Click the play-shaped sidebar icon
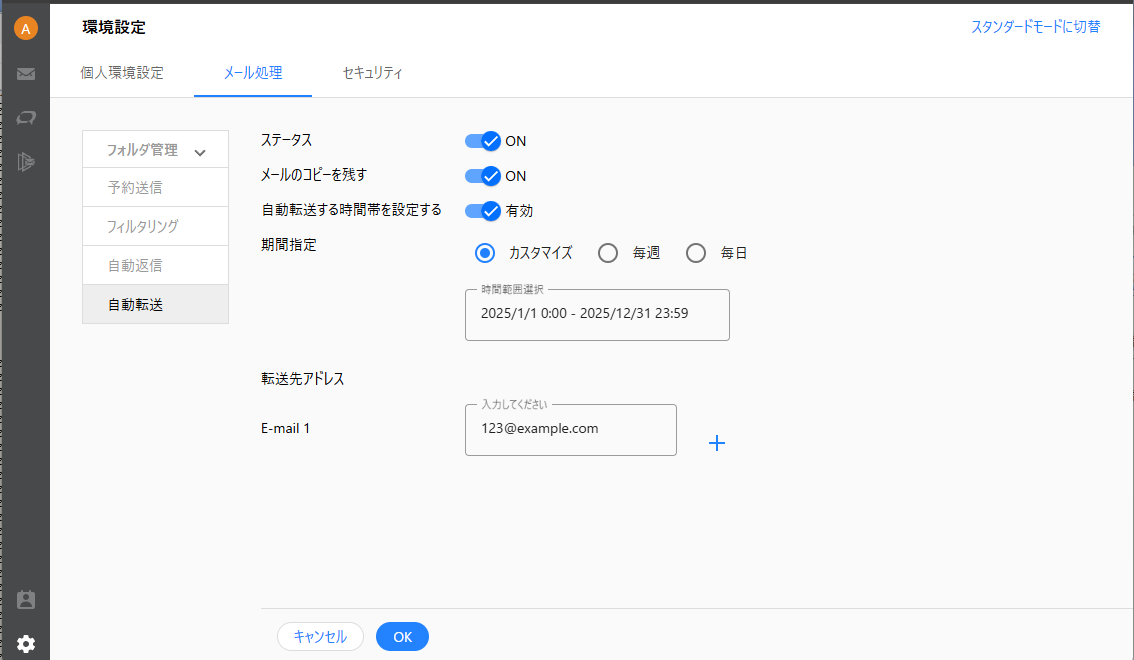The height and width of the screenshot is (660, 1134). point(26,162)
